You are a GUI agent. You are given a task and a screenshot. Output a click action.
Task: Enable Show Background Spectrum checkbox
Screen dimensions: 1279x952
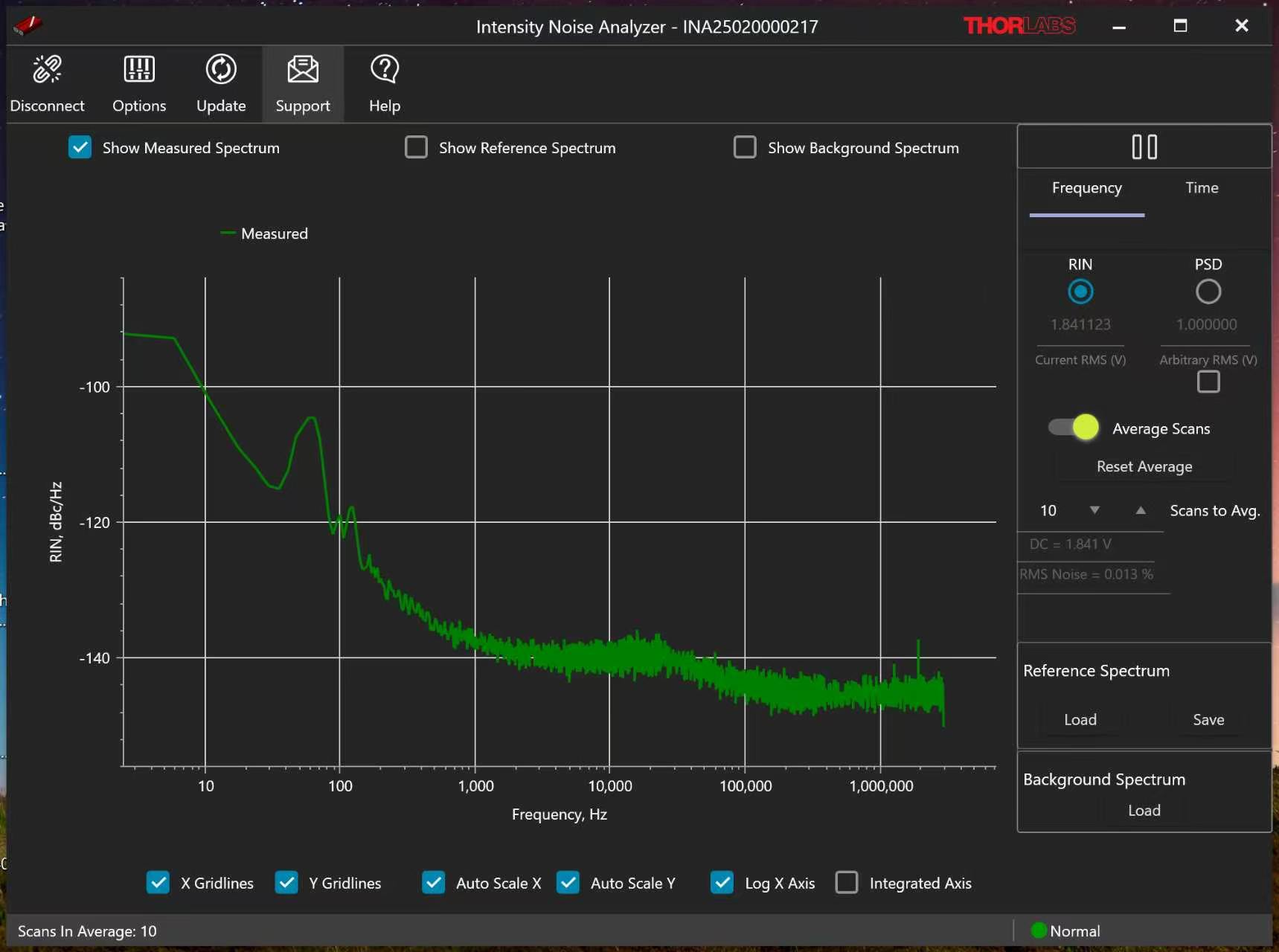click(x=745, y=147)
